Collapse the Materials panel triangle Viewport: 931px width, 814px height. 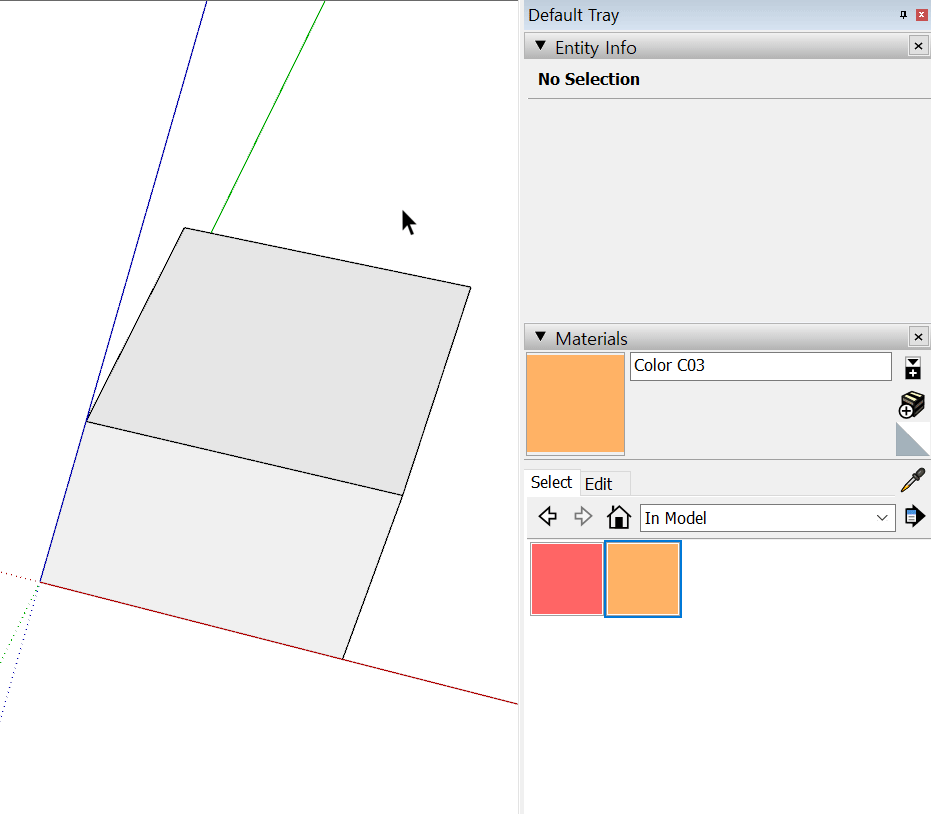(540, 337)
